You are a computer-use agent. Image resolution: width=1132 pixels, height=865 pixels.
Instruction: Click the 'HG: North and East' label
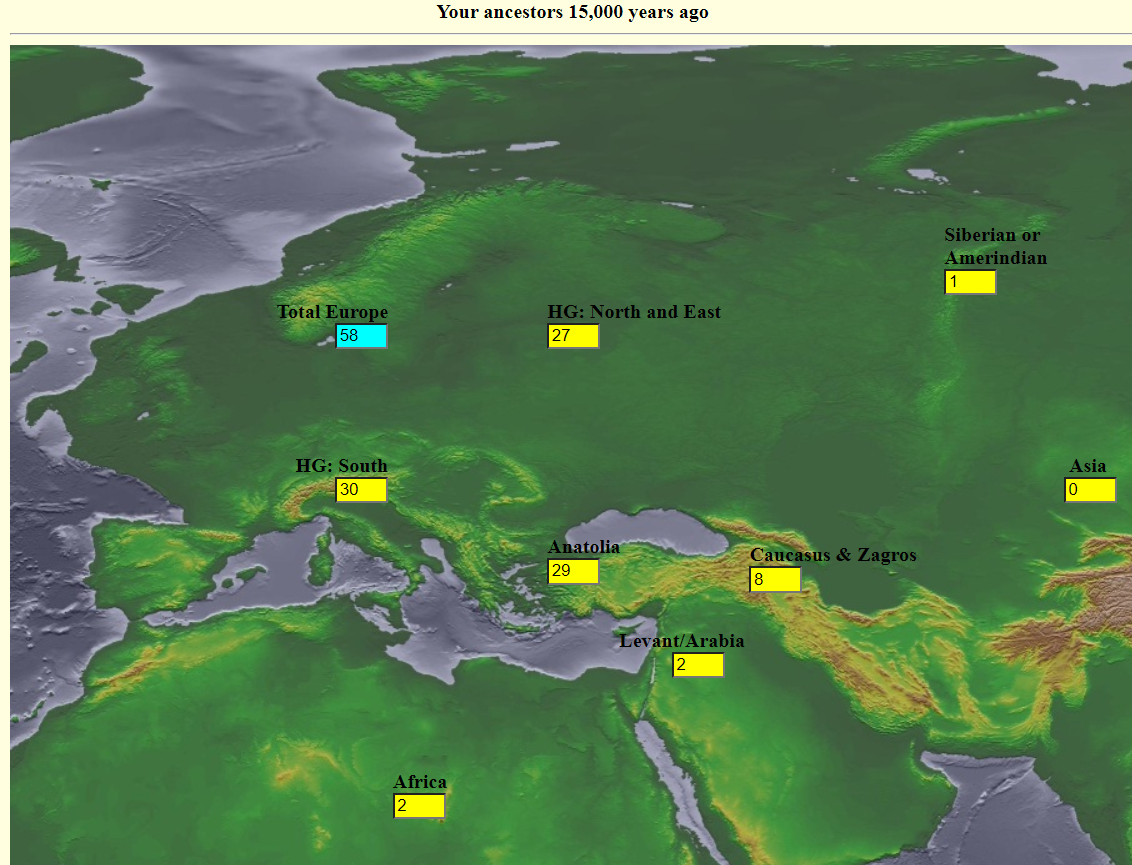click(x=634, y=312)
